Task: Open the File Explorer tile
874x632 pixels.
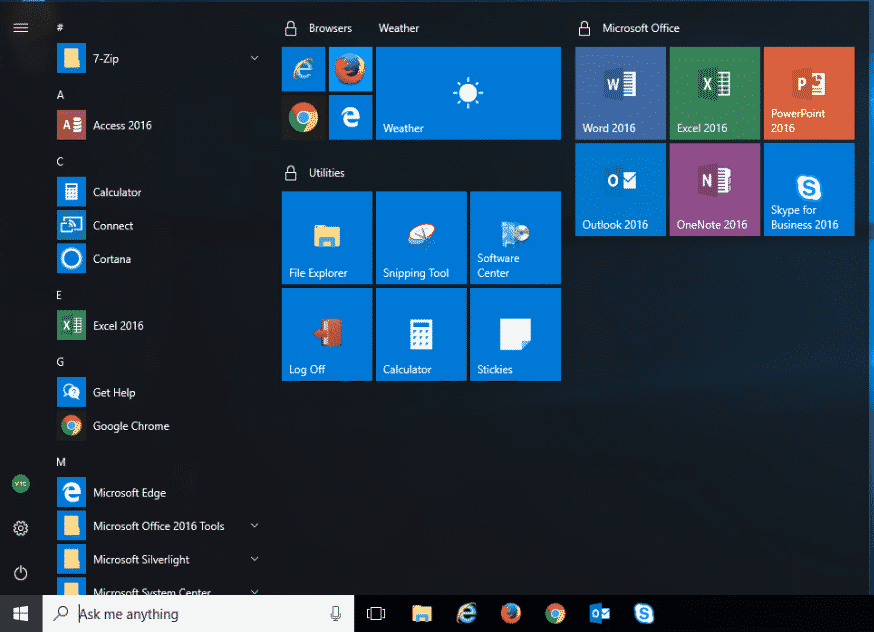Action: click(327, 238)
